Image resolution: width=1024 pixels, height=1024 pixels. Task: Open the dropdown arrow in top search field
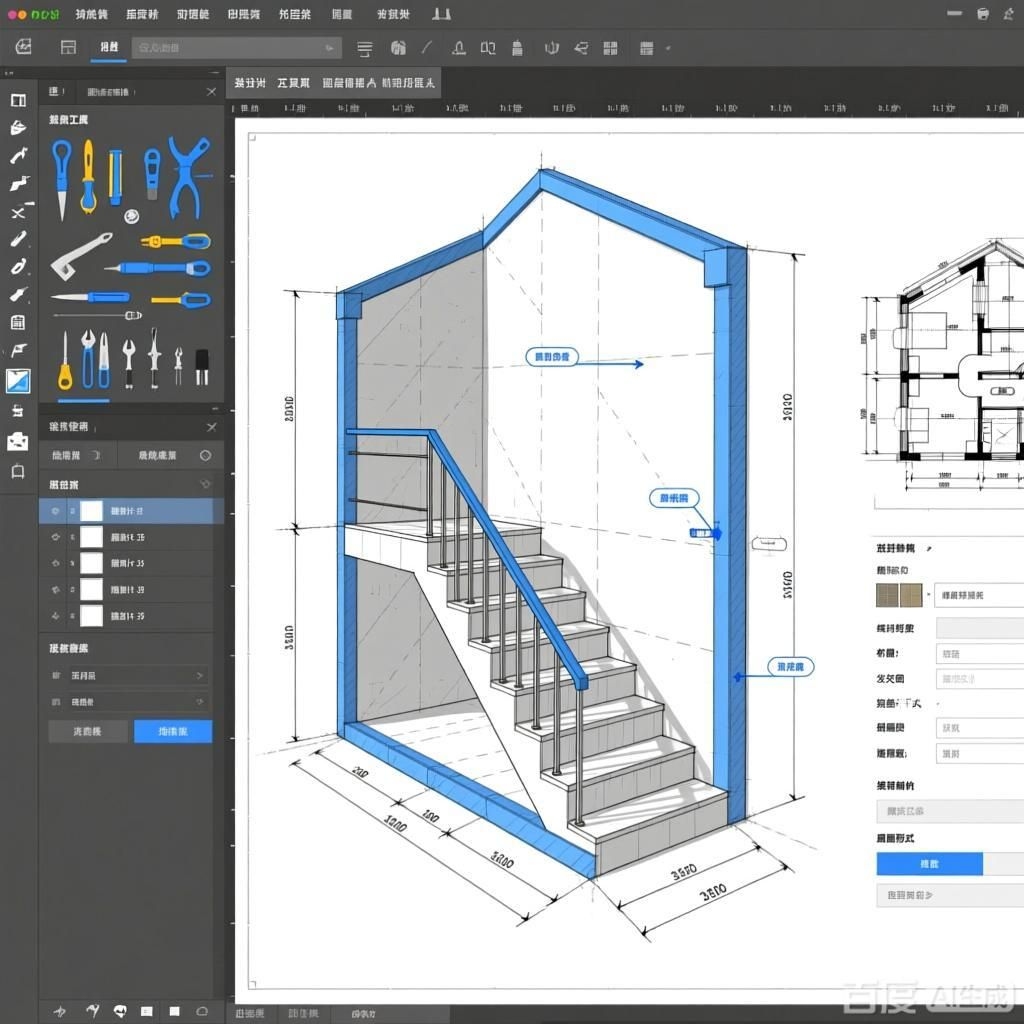tap(329, 48)
